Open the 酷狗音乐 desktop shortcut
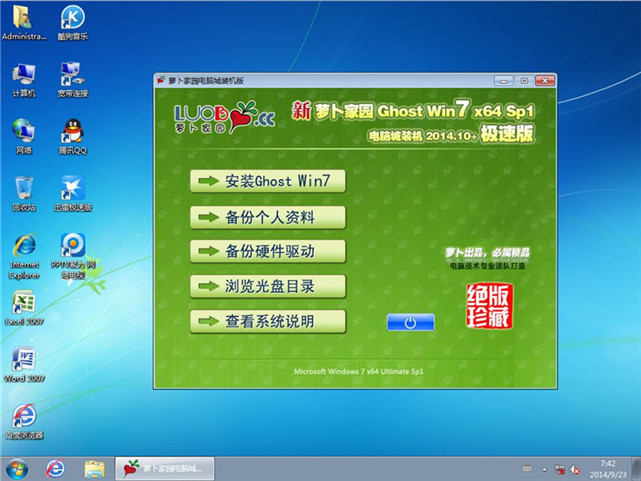641x481 pixels. click(x=73, y=22)
